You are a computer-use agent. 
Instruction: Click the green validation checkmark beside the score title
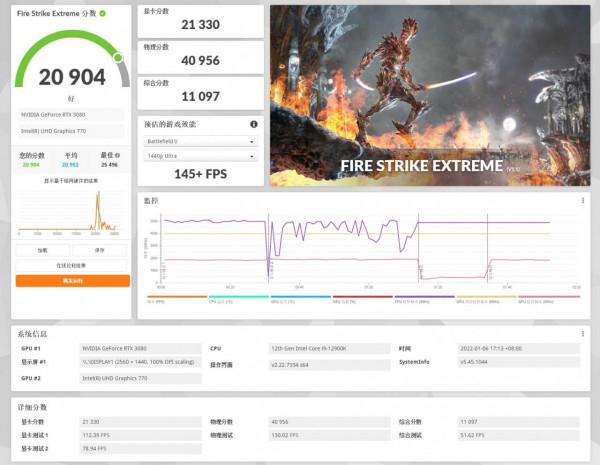(102, 14)
